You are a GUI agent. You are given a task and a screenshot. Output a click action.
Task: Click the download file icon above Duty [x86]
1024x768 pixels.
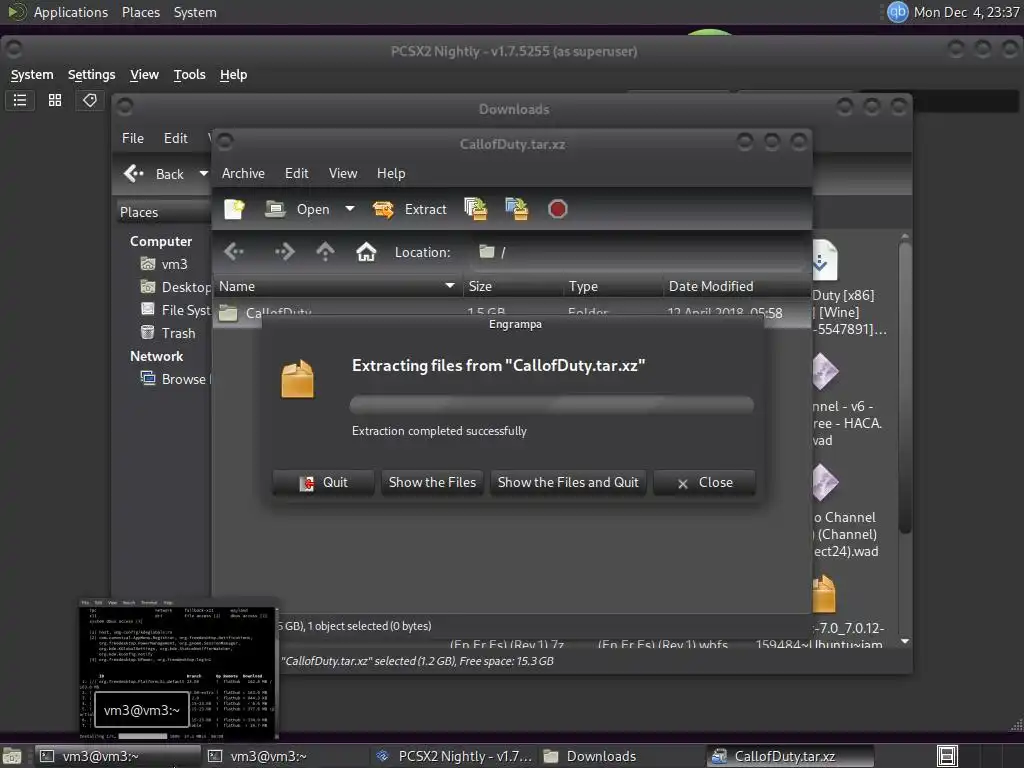[825, 261]
